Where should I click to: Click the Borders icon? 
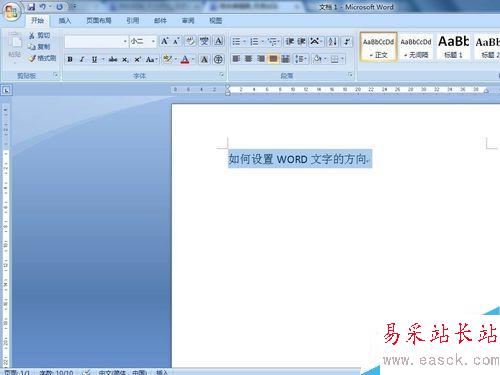pyautogui.click(x=335, y=59)
